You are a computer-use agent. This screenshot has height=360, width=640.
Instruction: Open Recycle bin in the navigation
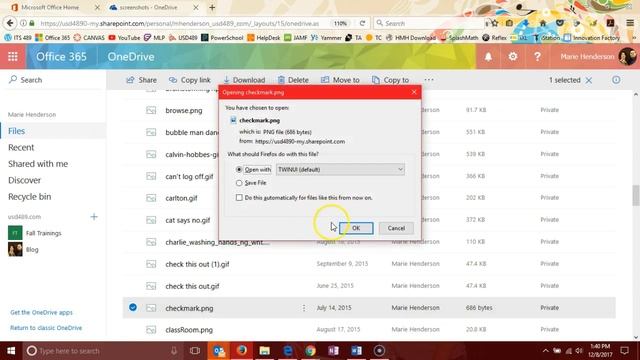point(29,197)
